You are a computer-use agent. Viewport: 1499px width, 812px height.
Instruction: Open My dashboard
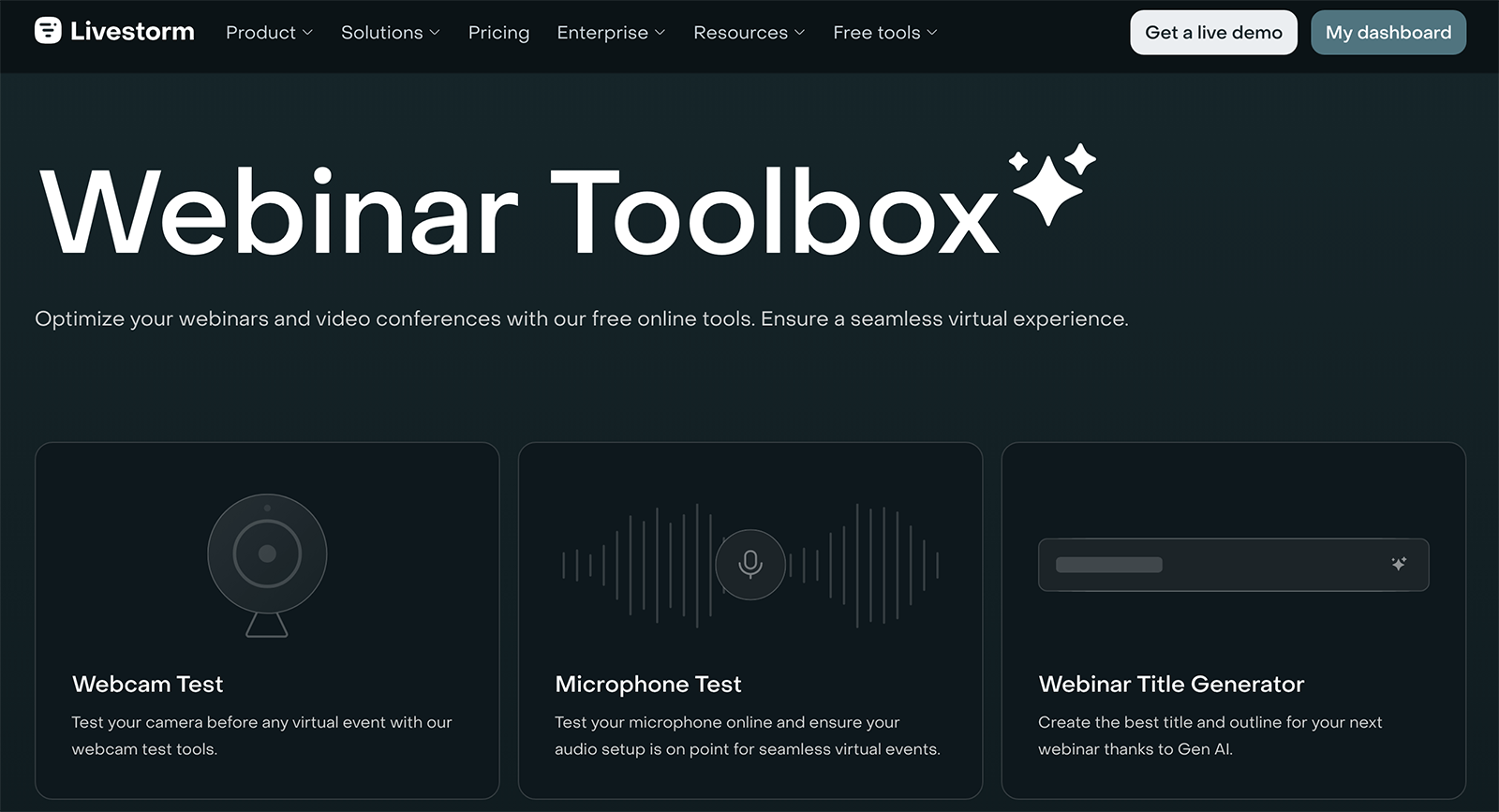coord(1388,33)
